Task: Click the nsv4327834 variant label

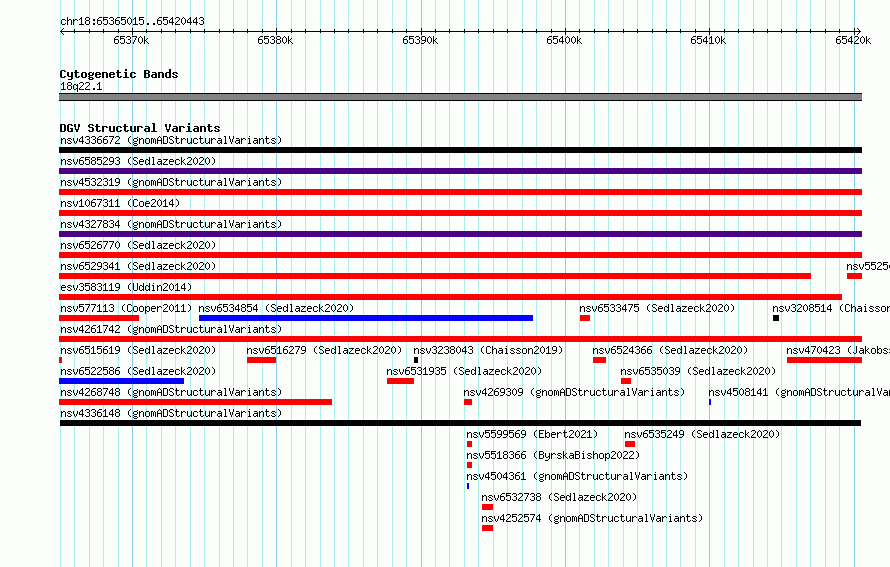Action: tap(171, 224)
